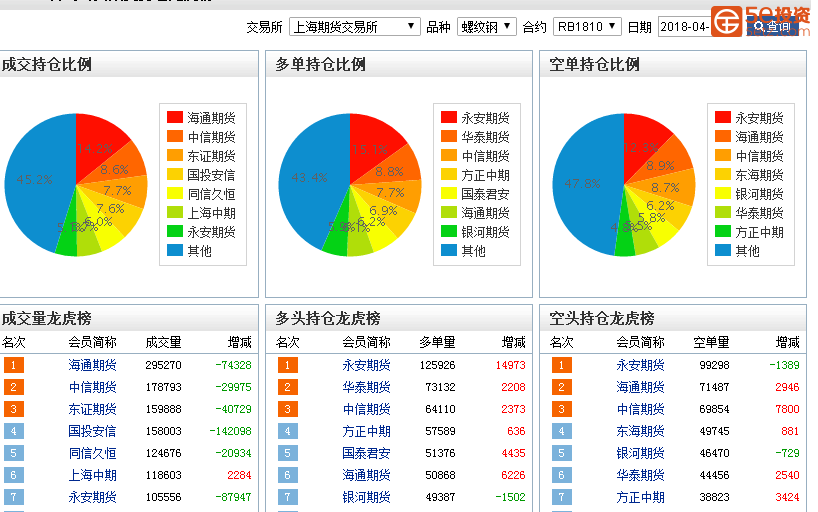Click the value 46470 for 银河期货
This screenshot has height=512, width=818.
(x=714, y=453)
